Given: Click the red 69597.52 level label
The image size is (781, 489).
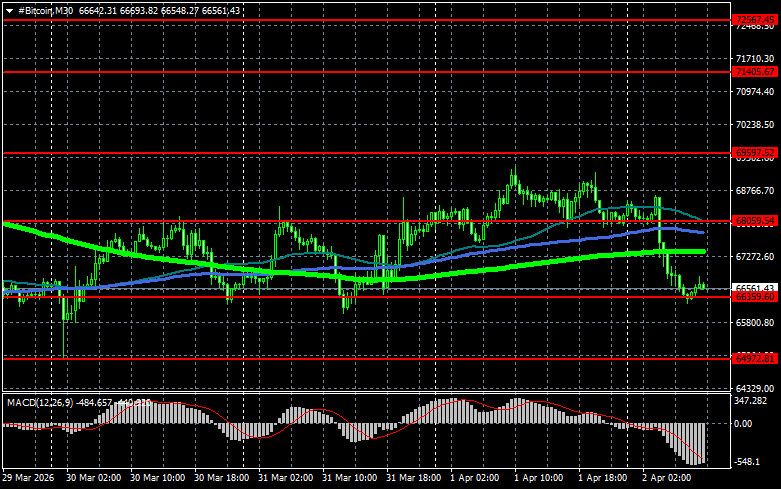Looking at the screenshot, I should [x=755, y=152].
